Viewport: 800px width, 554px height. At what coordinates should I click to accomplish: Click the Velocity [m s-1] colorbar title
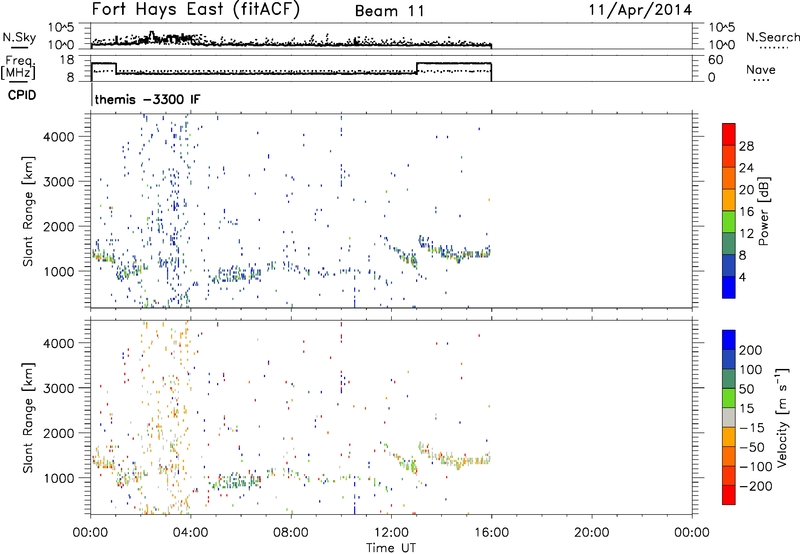pyautogui.click(x=782, y=417)
